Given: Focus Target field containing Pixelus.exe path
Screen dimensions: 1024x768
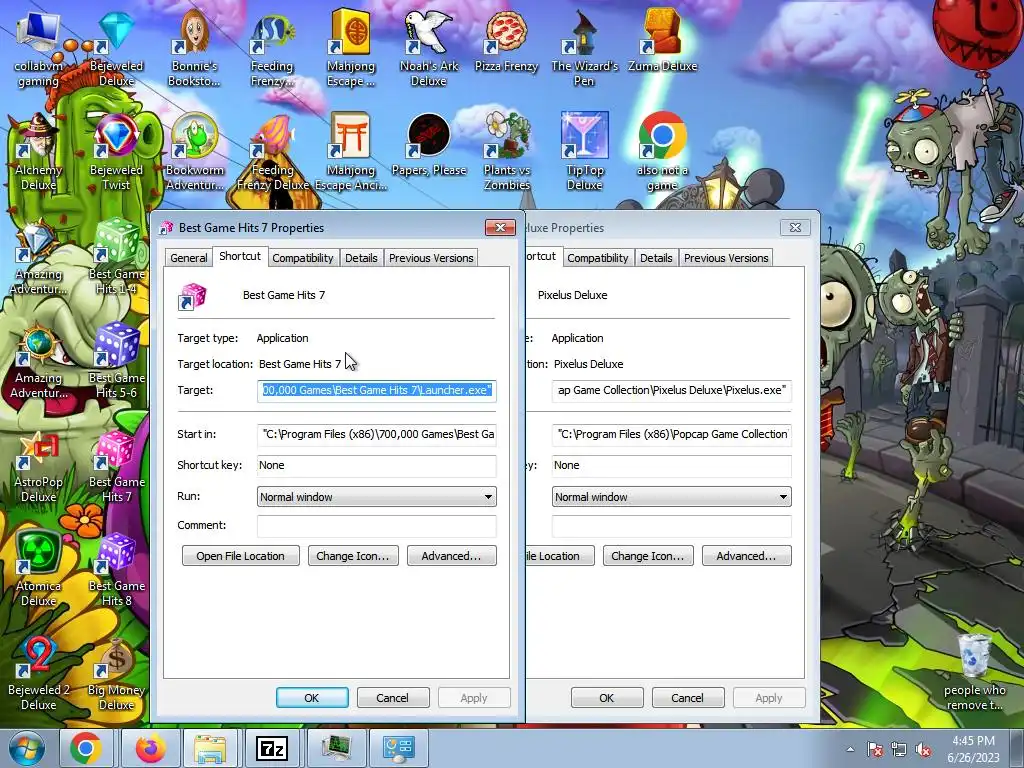Looking at the screenshot, I should click(x=672, y=391).
